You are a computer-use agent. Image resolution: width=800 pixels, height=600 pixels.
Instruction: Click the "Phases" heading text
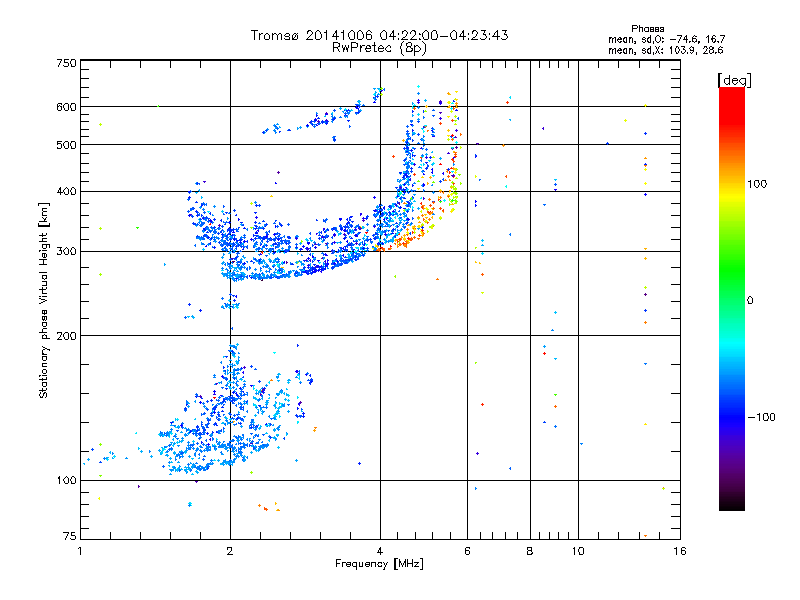pos(647,29)
